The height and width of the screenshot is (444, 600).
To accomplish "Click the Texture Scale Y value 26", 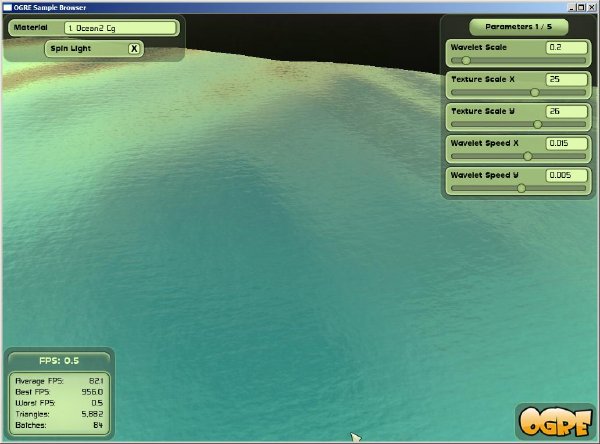I will coord(566,111).
